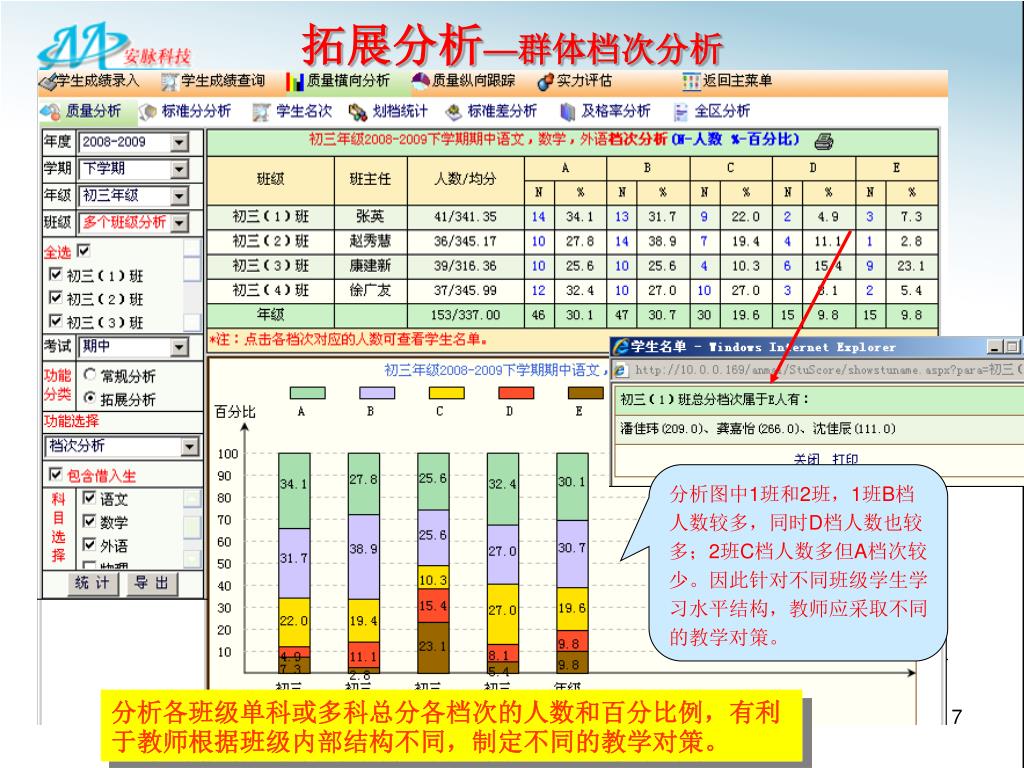The image size is (1024, 768).
Task: Click the 学生成绩录入 pencil icon
Action: [x=47, y=82]
